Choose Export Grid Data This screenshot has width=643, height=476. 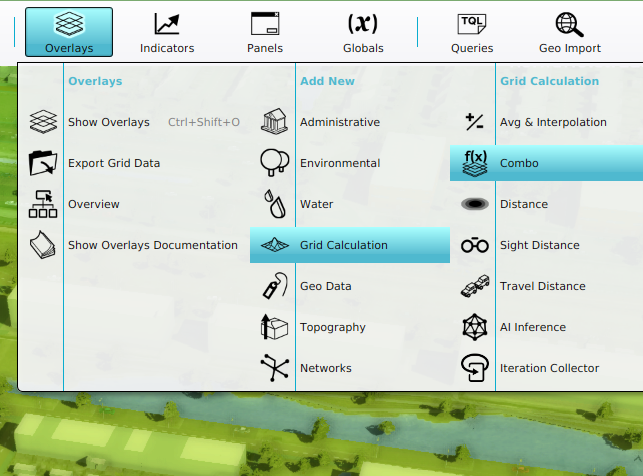pyautogui.click(x=113, y=163)
